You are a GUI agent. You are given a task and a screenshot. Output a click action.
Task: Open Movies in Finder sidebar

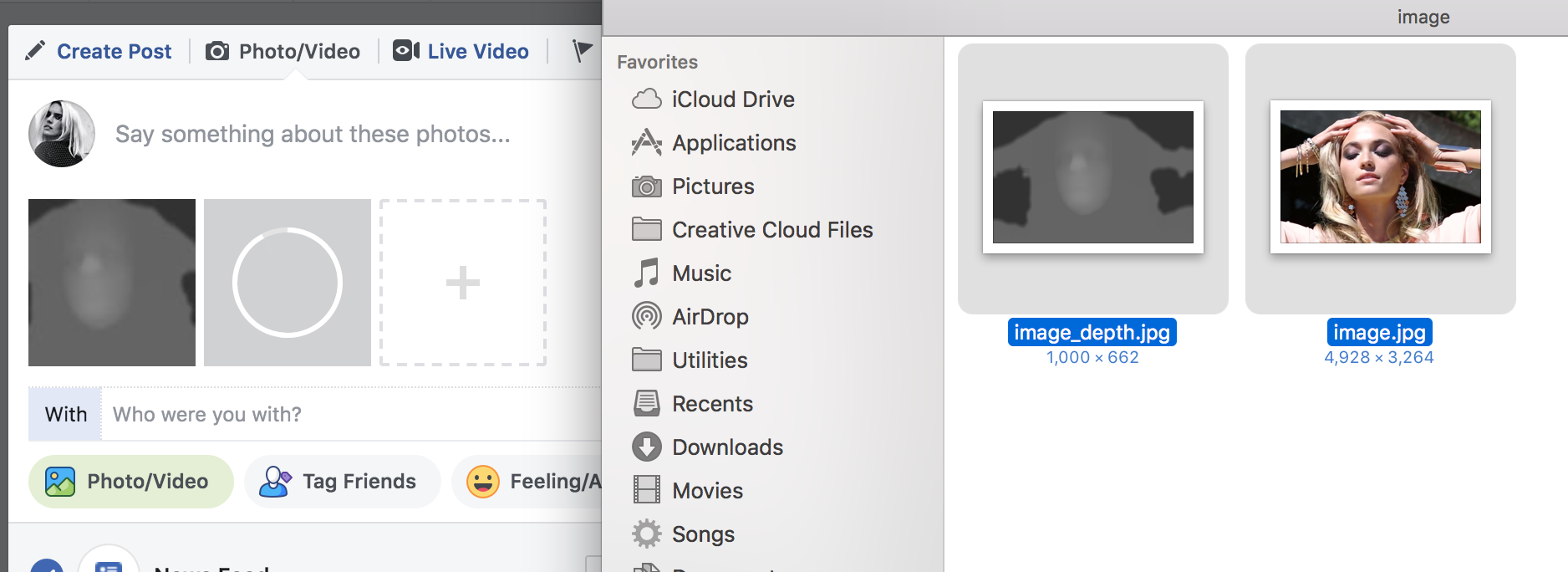click(x=707, y=491)
